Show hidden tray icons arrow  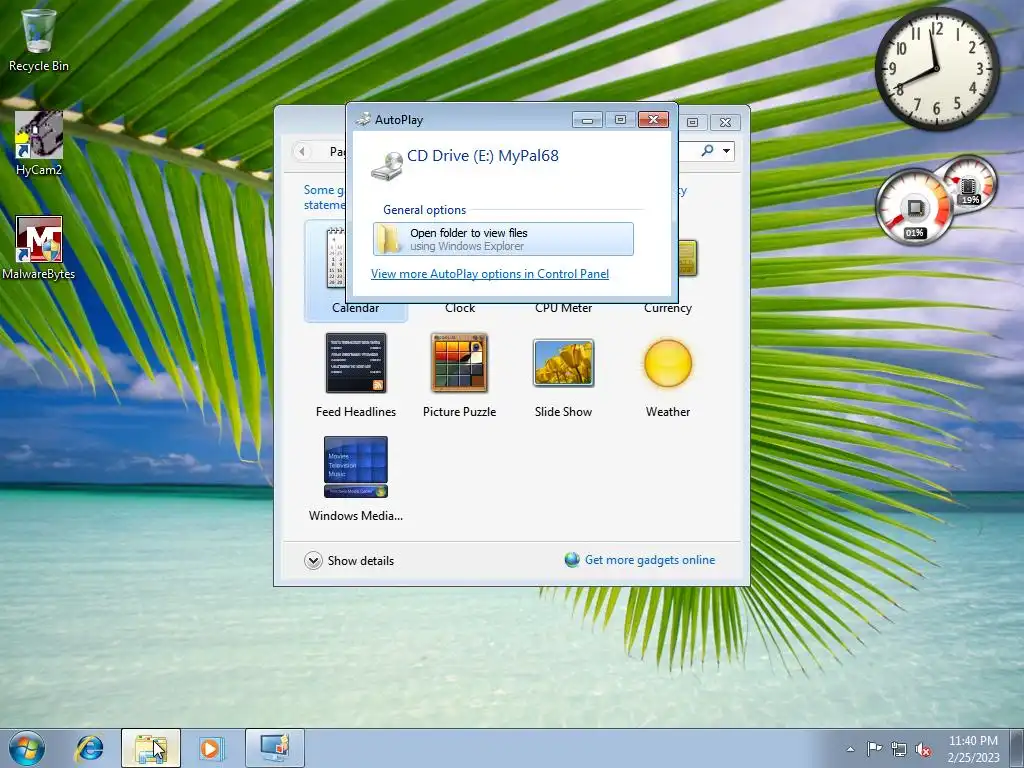point(850,749)
